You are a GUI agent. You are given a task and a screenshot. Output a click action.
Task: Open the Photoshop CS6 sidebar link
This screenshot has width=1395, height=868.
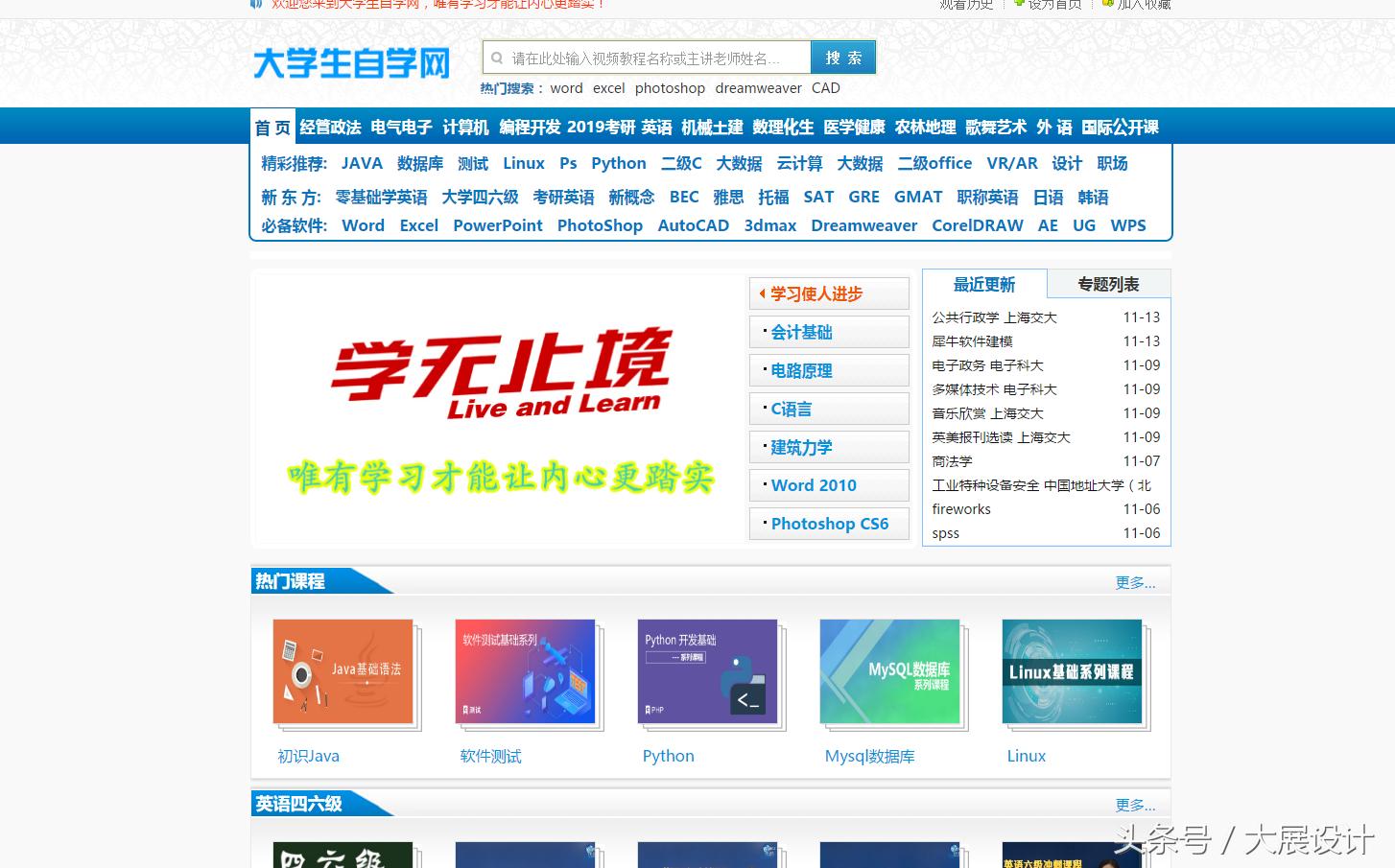829,524
